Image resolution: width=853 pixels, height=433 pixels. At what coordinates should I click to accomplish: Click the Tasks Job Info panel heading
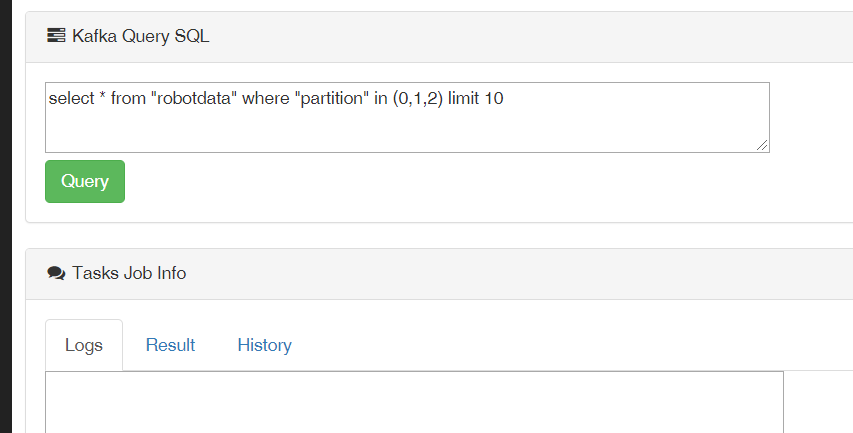point(129,273)
